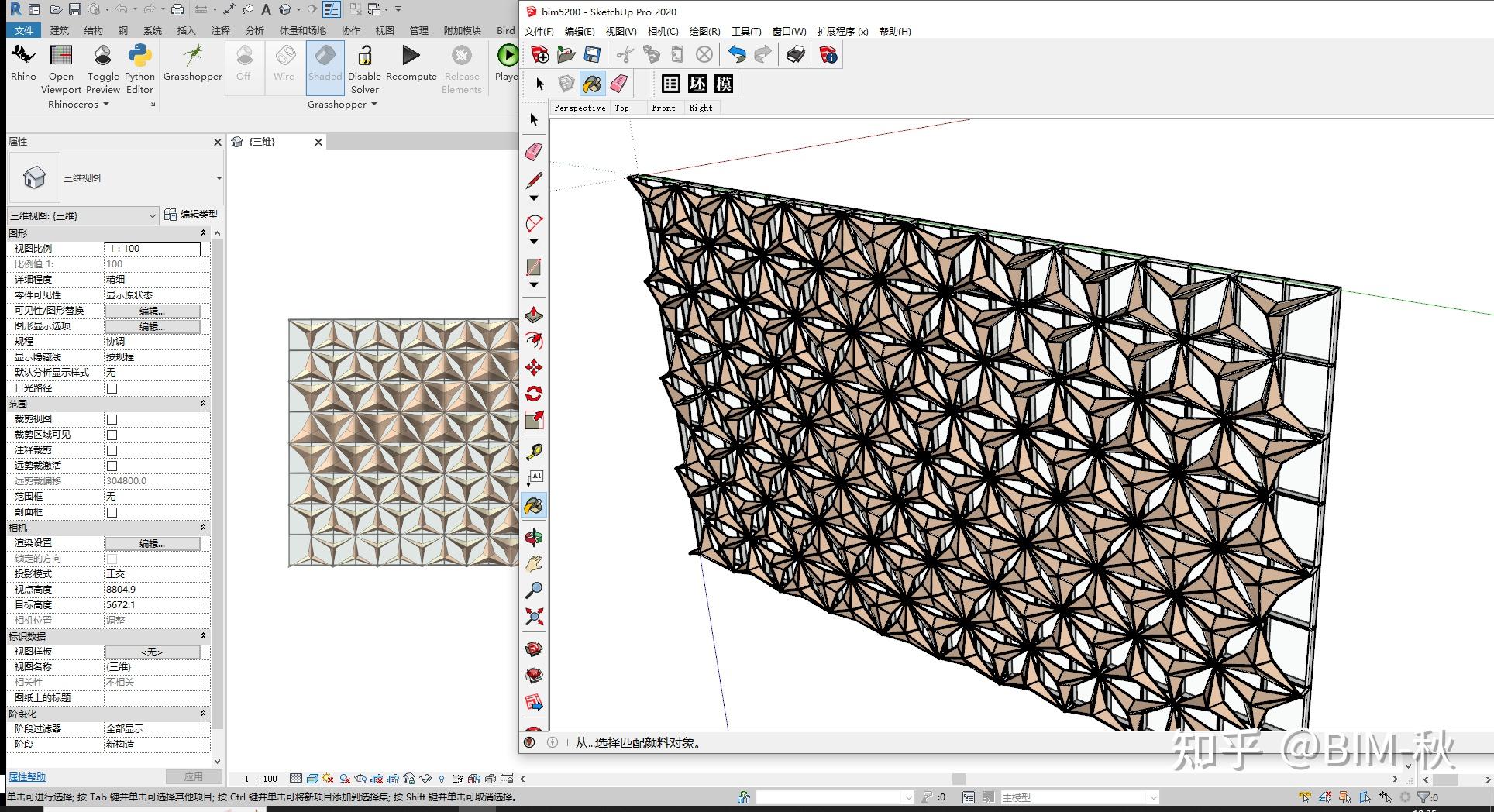This screenshot has width=1494, height=812.
Task: Switch to the 体量和场地 ribbon tab
Action: (x=302, y=31)
